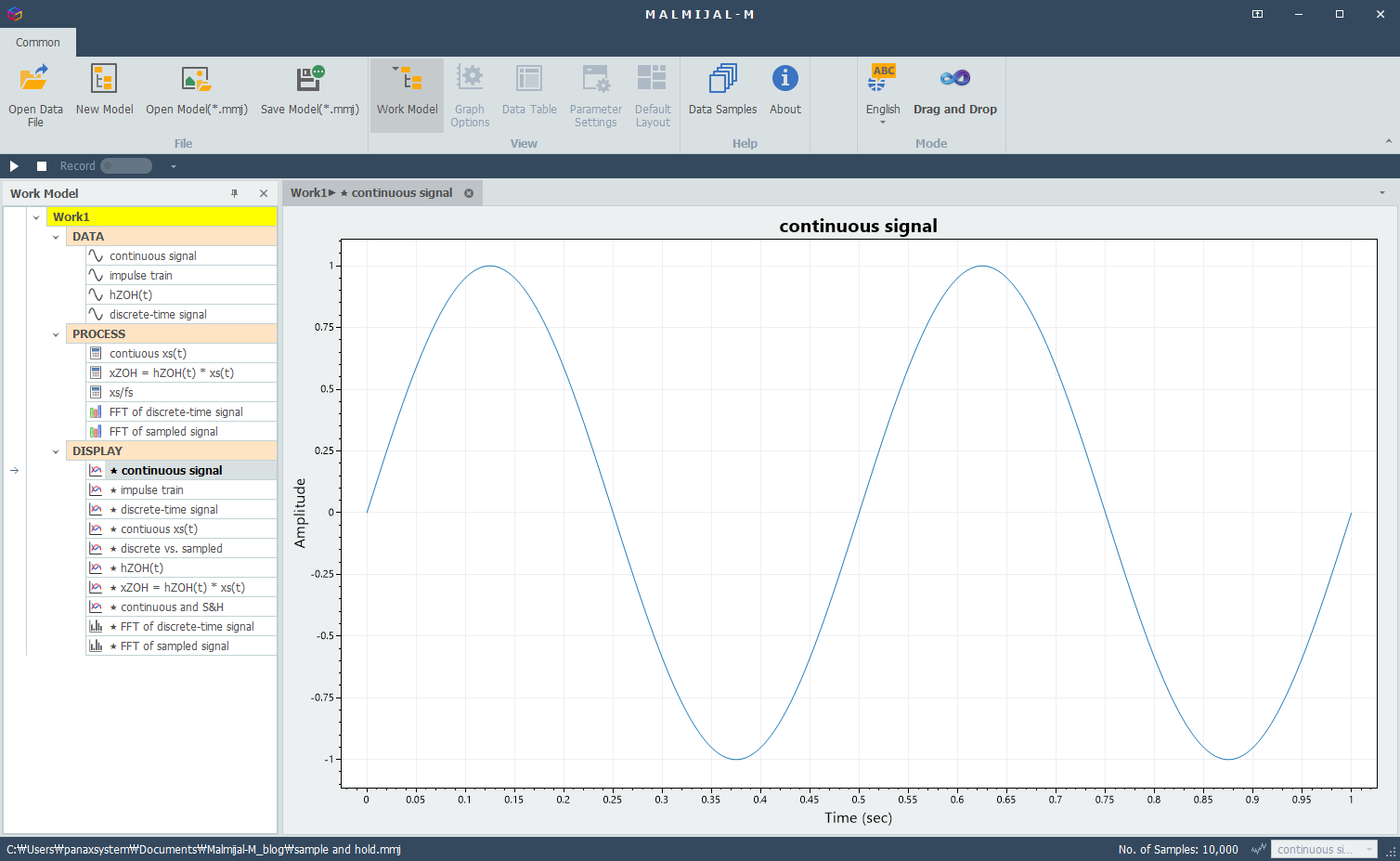This screenshot has height=861, width=1400.
Task: Open ★ impulse train display
Action: (181, 490)
